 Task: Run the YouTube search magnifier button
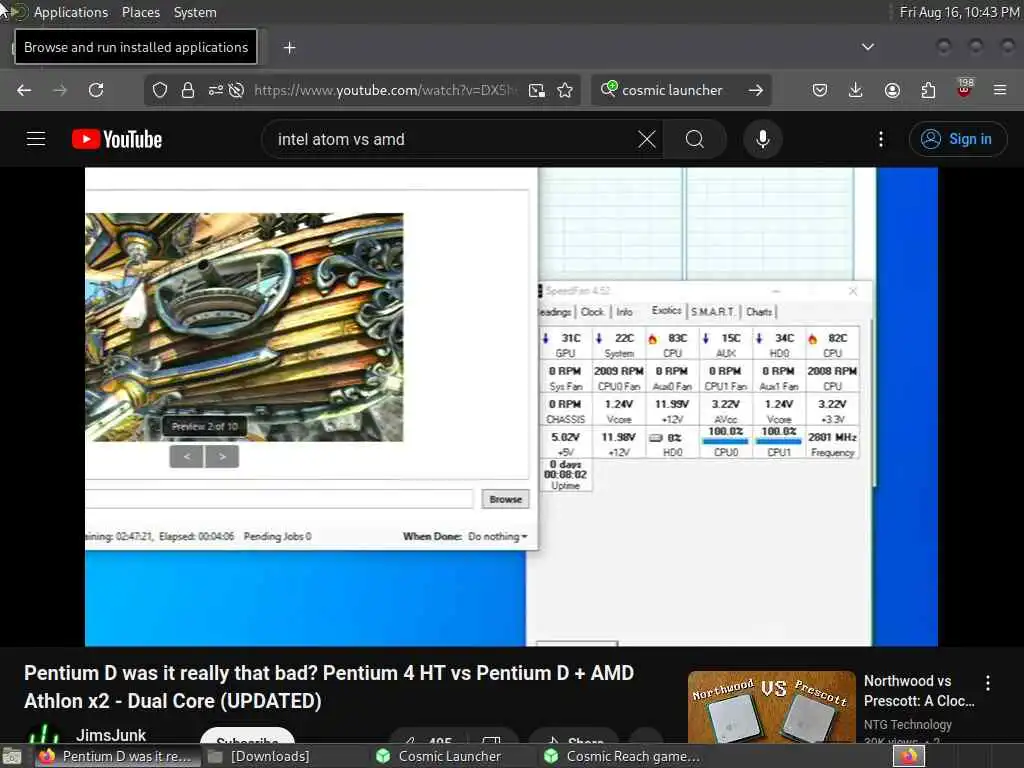695,139
